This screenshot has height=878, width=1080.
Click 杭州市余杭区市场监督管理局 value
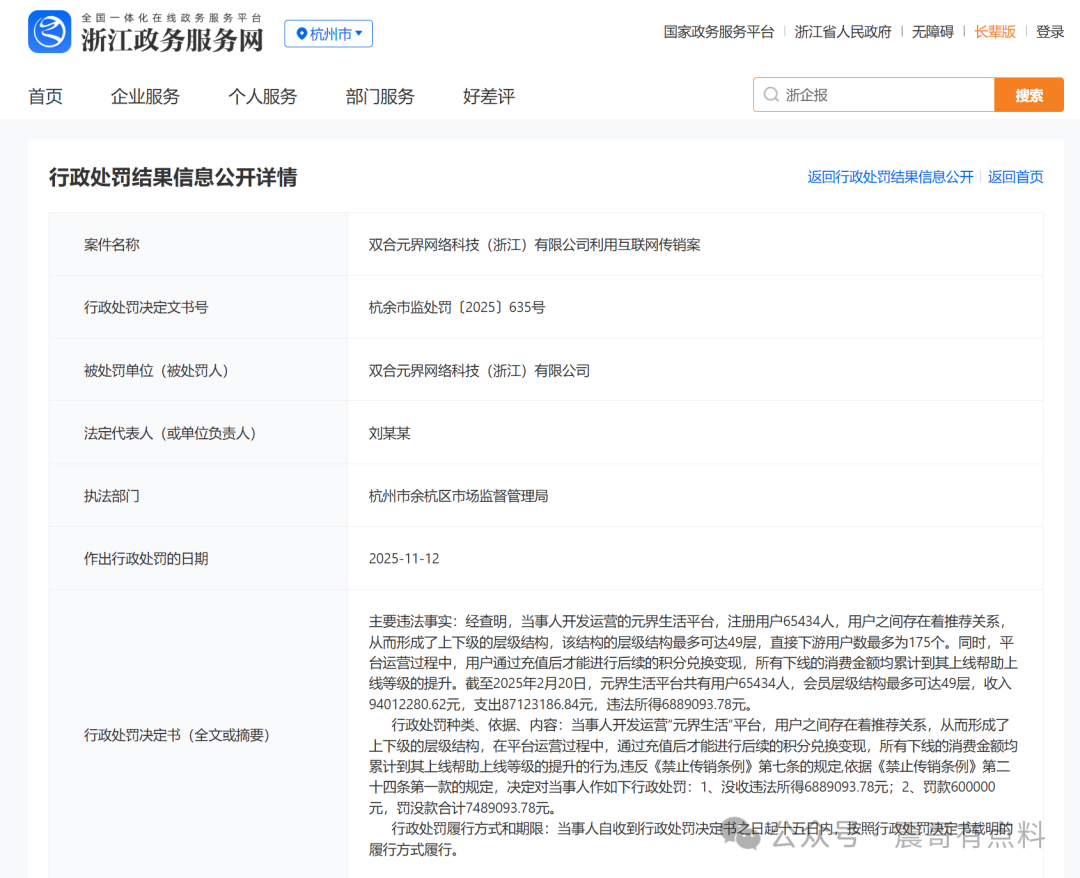tap(459, 496)
